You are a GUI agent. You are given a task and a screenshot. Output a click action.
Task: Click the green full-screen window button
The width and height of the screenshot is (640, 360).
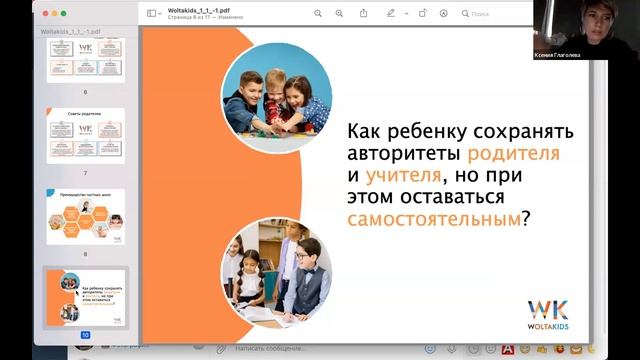coord(64,13)
